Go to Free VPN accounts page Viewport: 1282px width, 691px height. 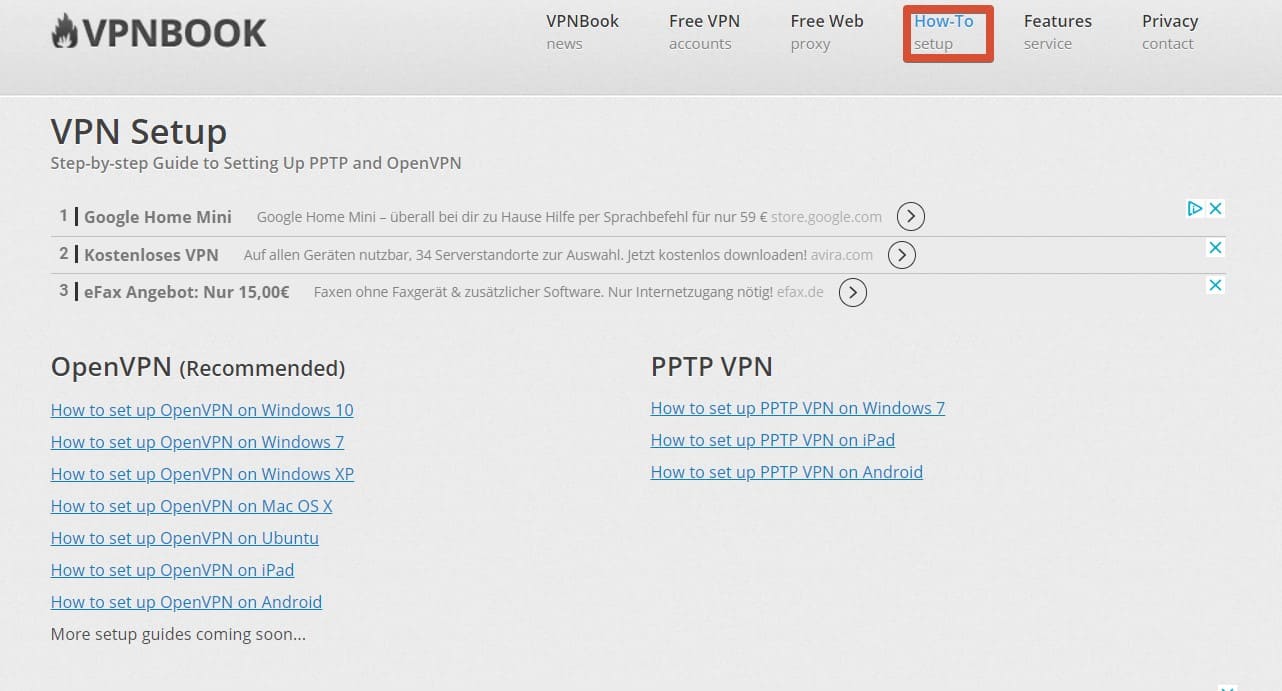click(704, 32)
